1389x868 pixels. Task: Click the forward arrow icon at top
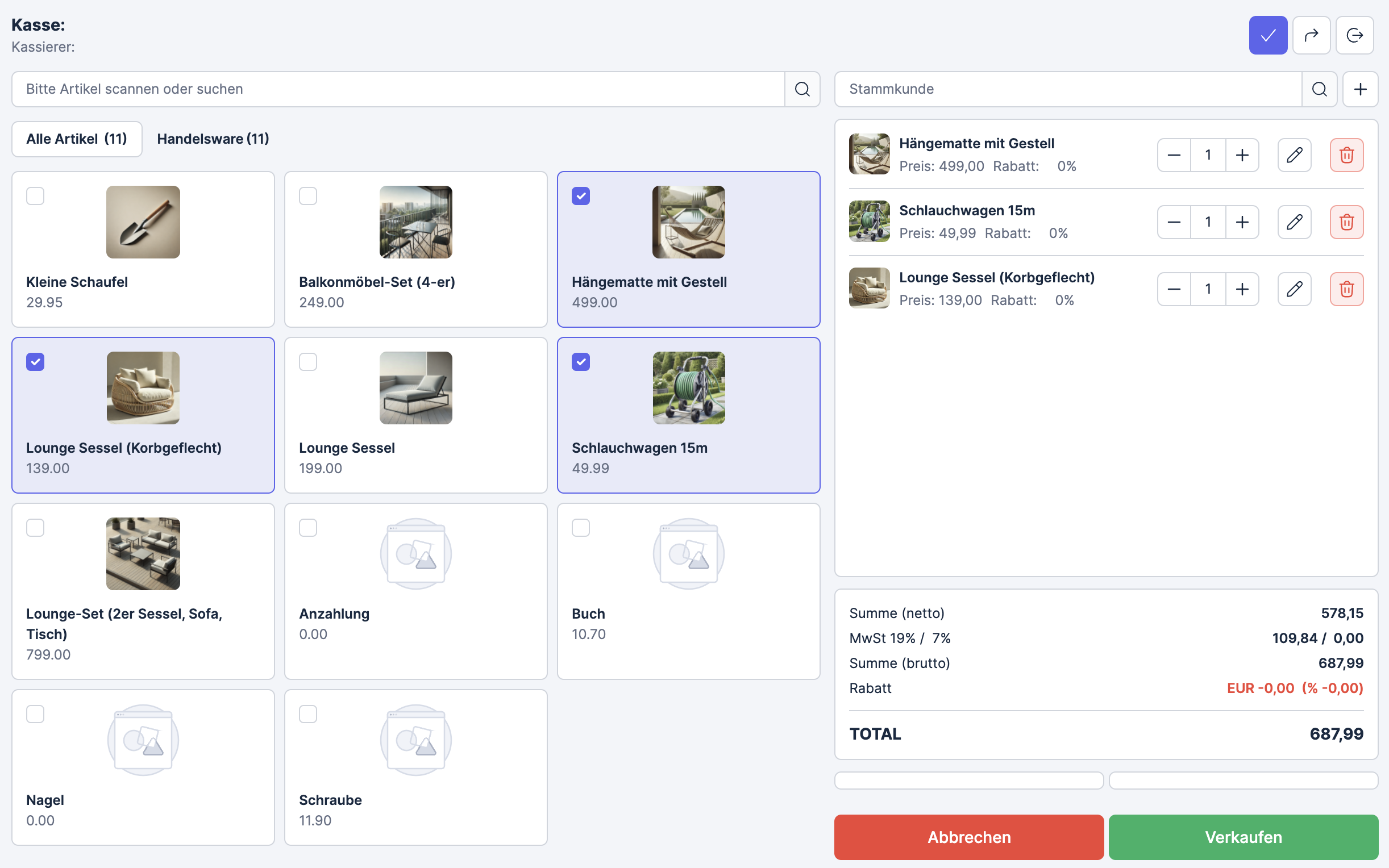[x=1311, y=36]
